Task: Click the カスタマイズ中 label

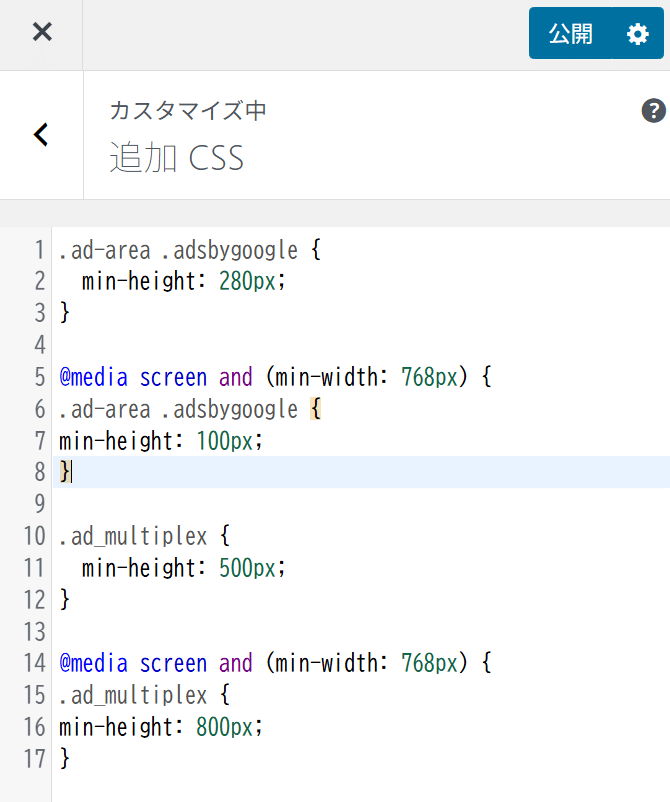Action: pyautogui.click(x=188, y=110)
